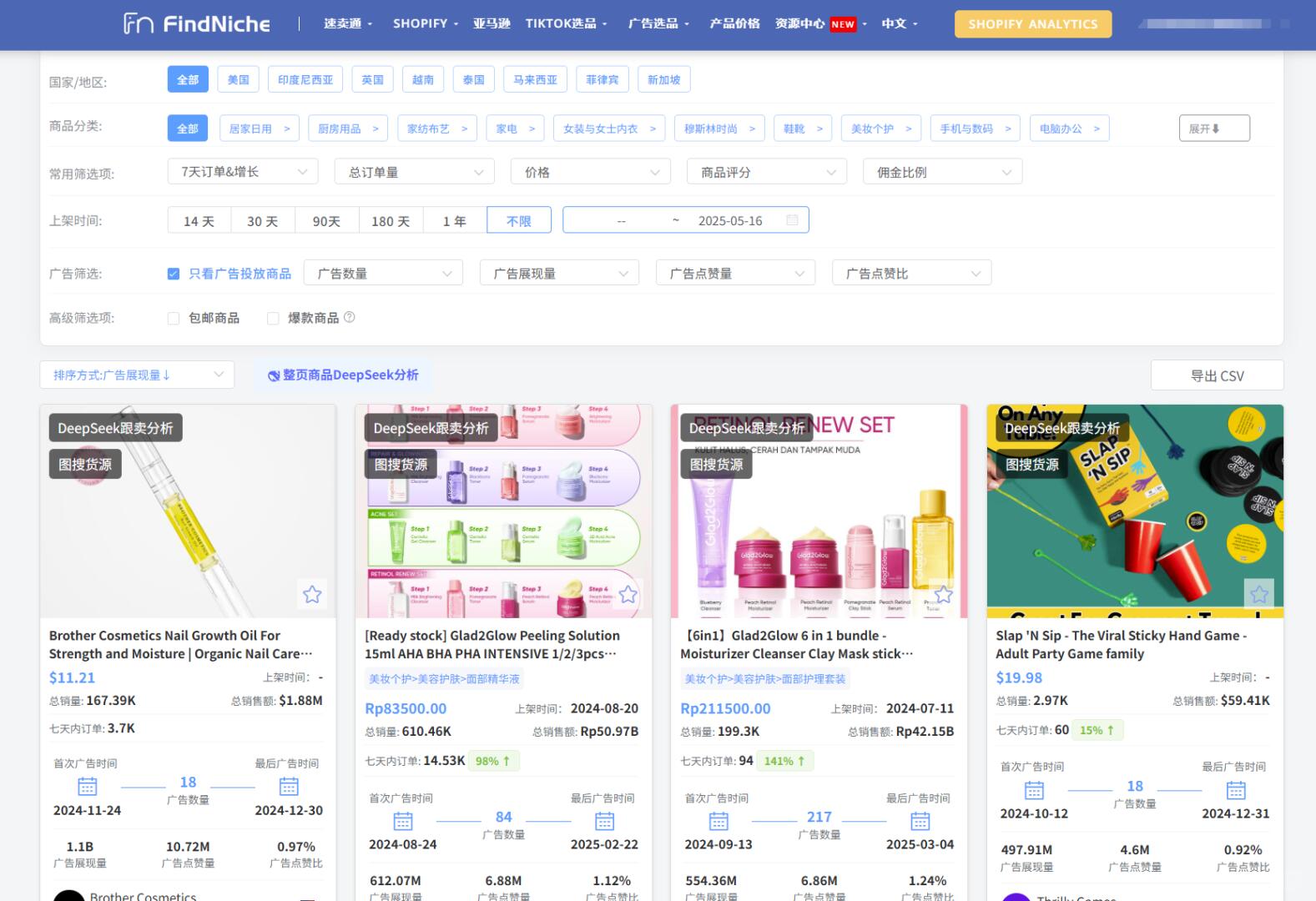Click the date range input field

point(685,220)
